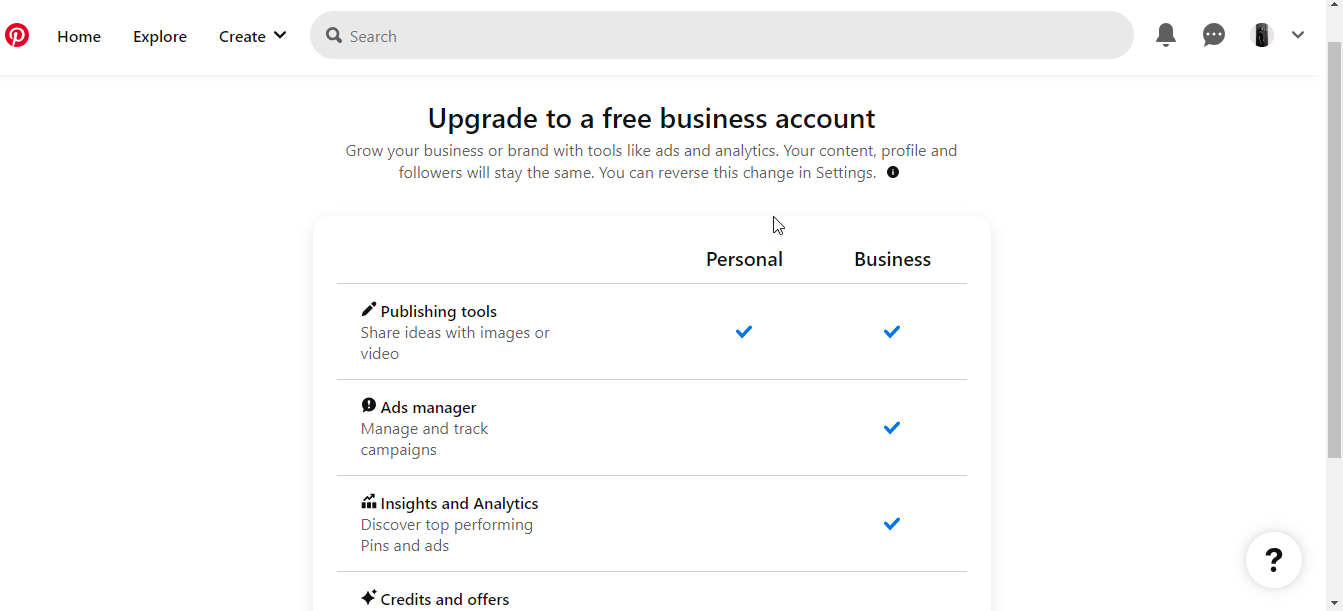Click the vertical page scrollbar
Screen dimensions: 1343x611
tap(1334, 250)
